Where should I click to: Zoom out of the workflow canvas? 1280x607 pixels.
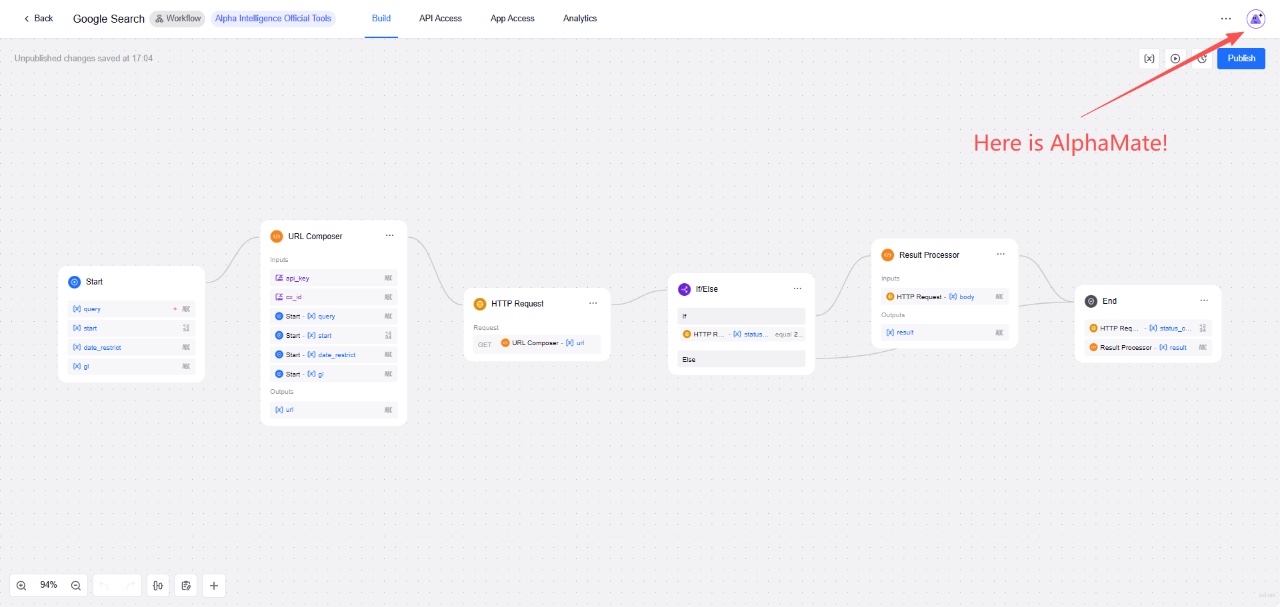pyautogui.click(x=76, y=585)
